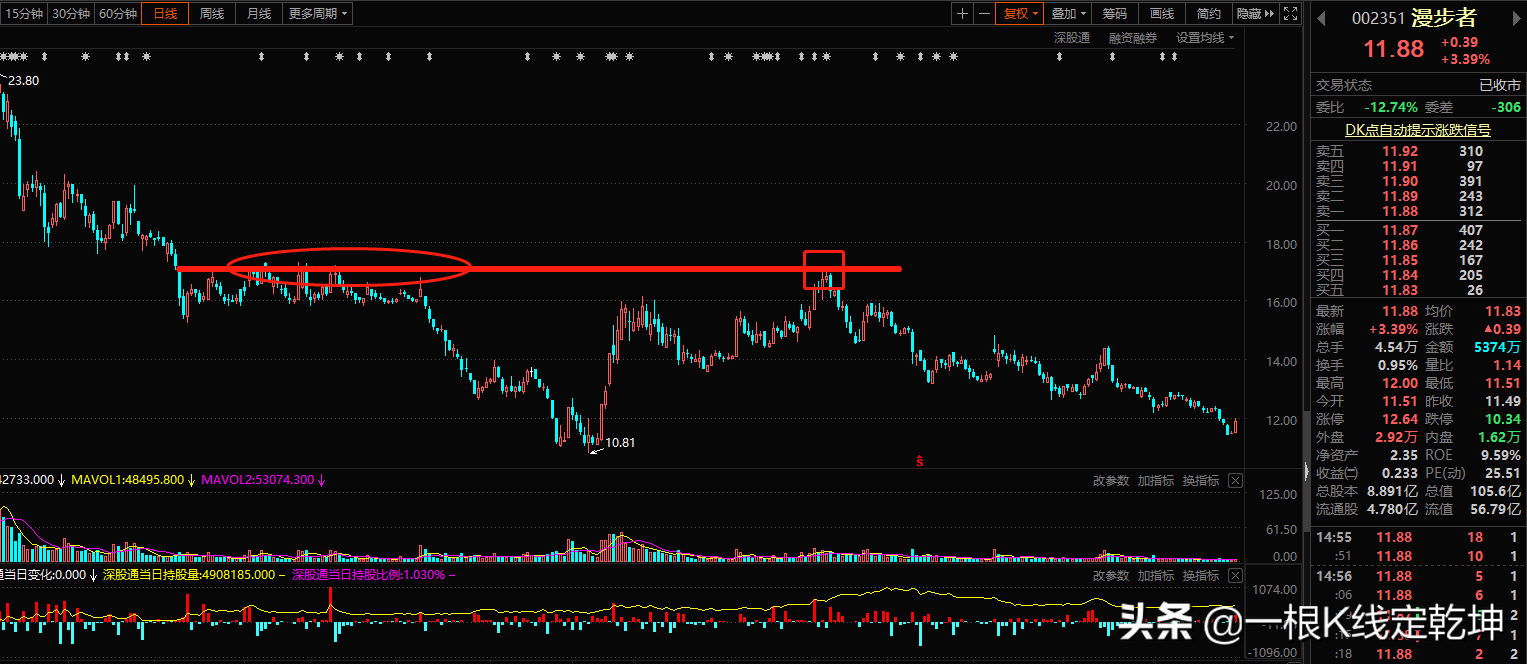
Task: Click the 卖一 11.88 order row
Action: click(x=1417, y=211)
